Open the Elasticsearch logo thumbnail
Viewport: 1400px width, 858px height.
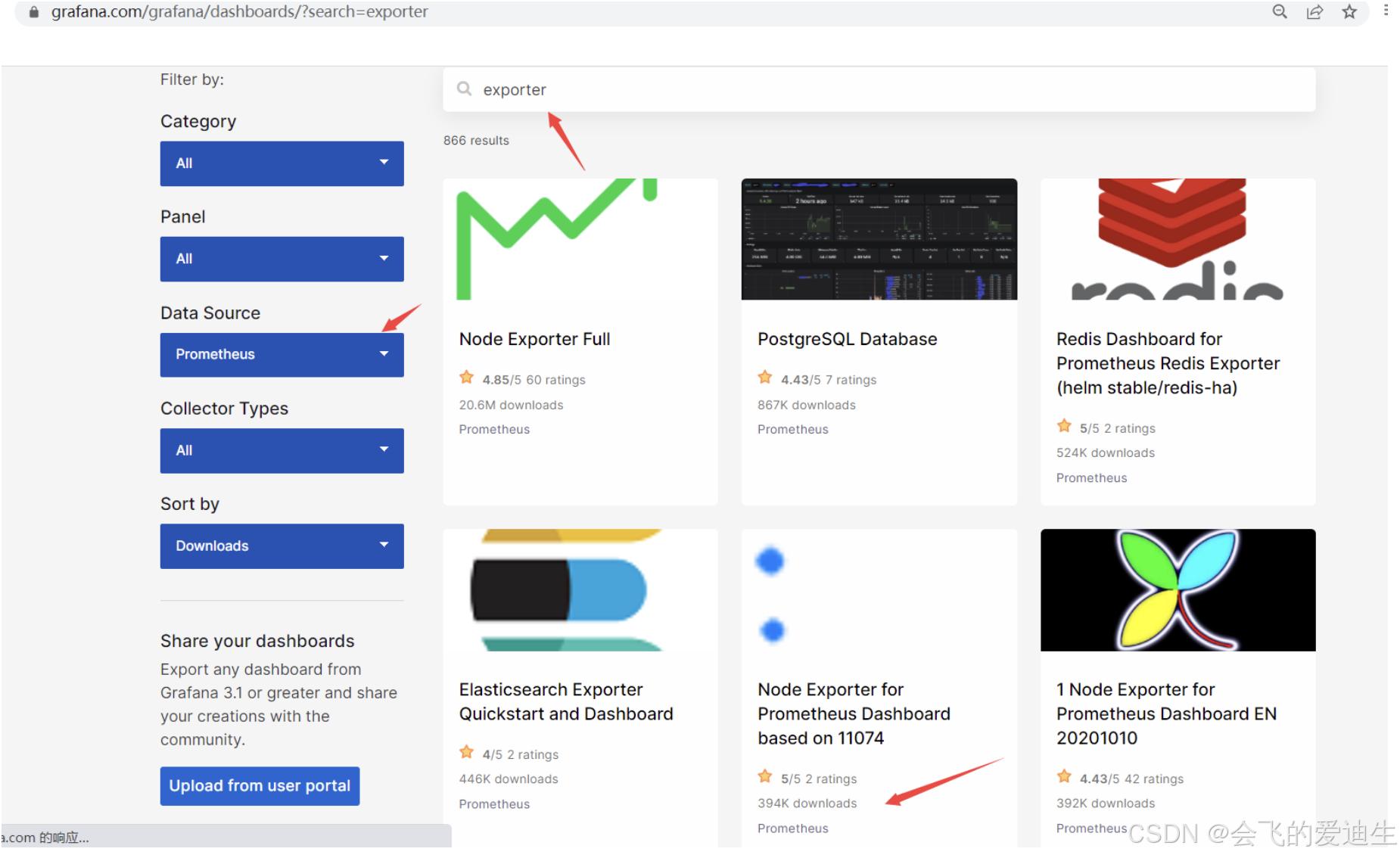[x=580, y=590]
